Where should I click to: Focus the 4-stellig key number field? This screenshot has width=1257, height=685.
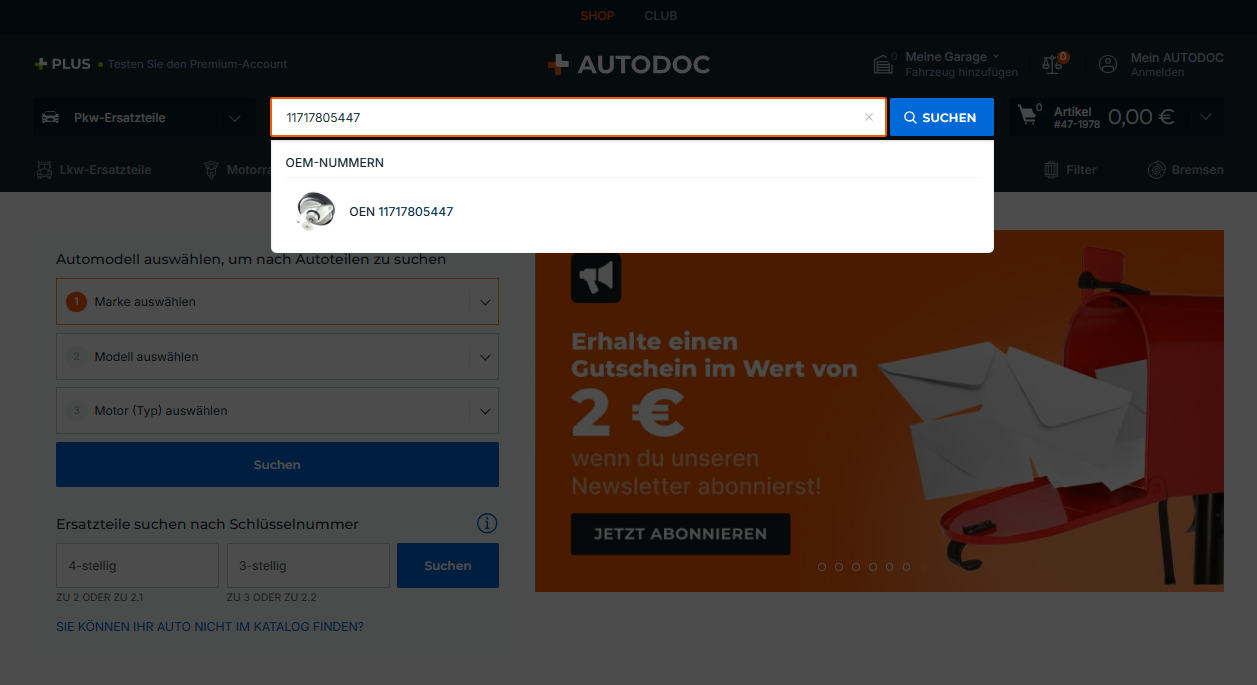(137, 566)
